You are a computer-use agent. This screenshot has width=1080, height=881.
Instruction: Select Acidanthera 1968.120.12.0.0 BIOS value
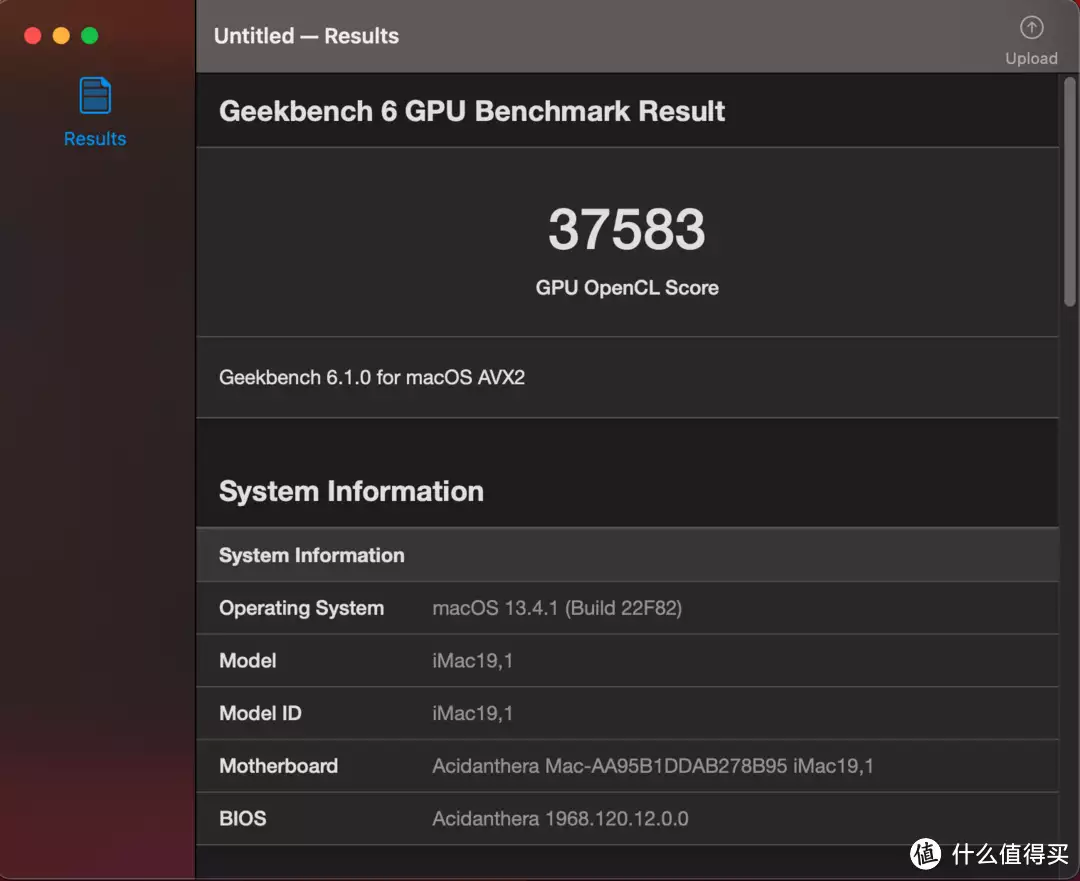pos(560,818)
